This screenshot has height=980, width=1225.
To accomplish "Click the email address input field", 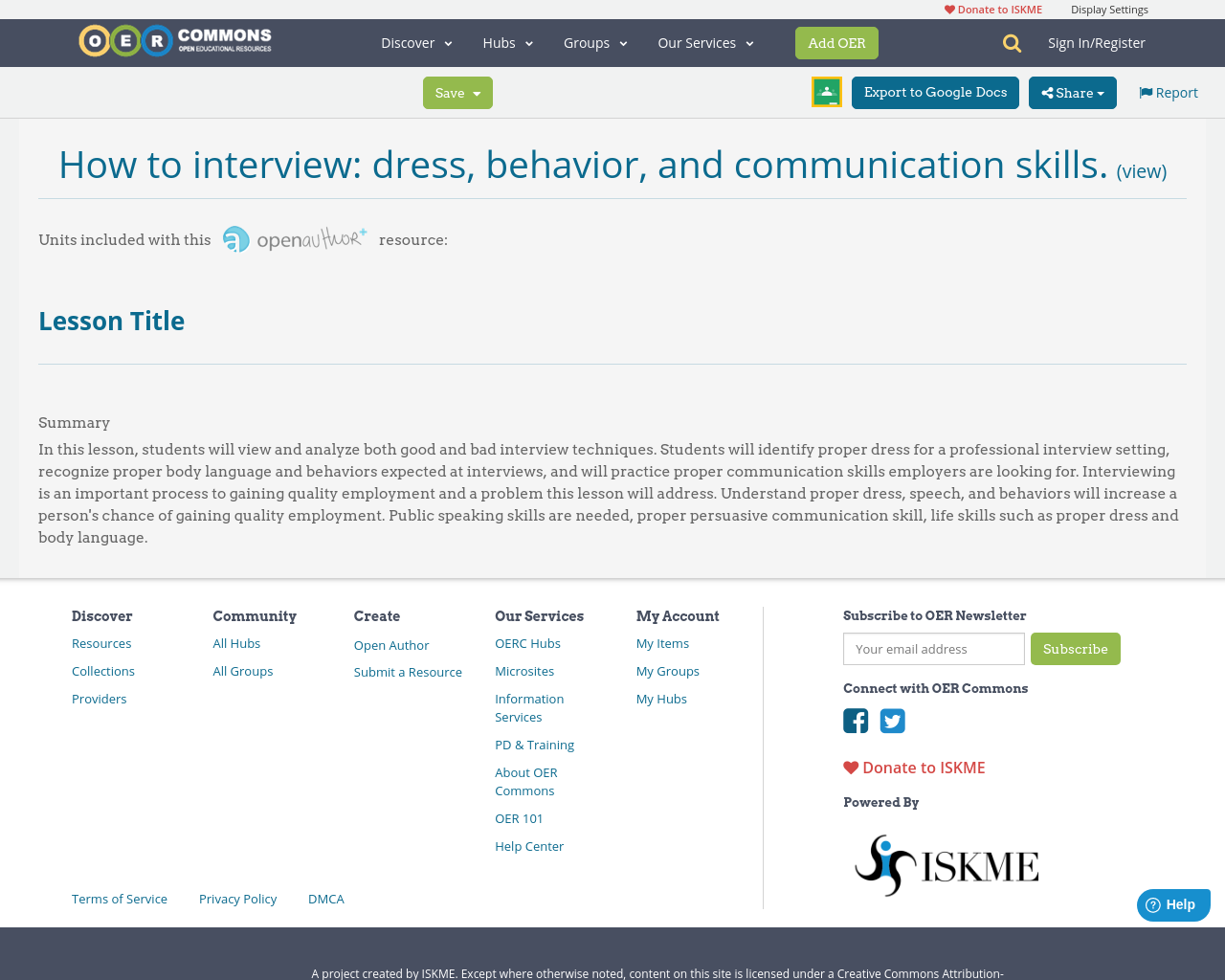I will coord(933,648).
